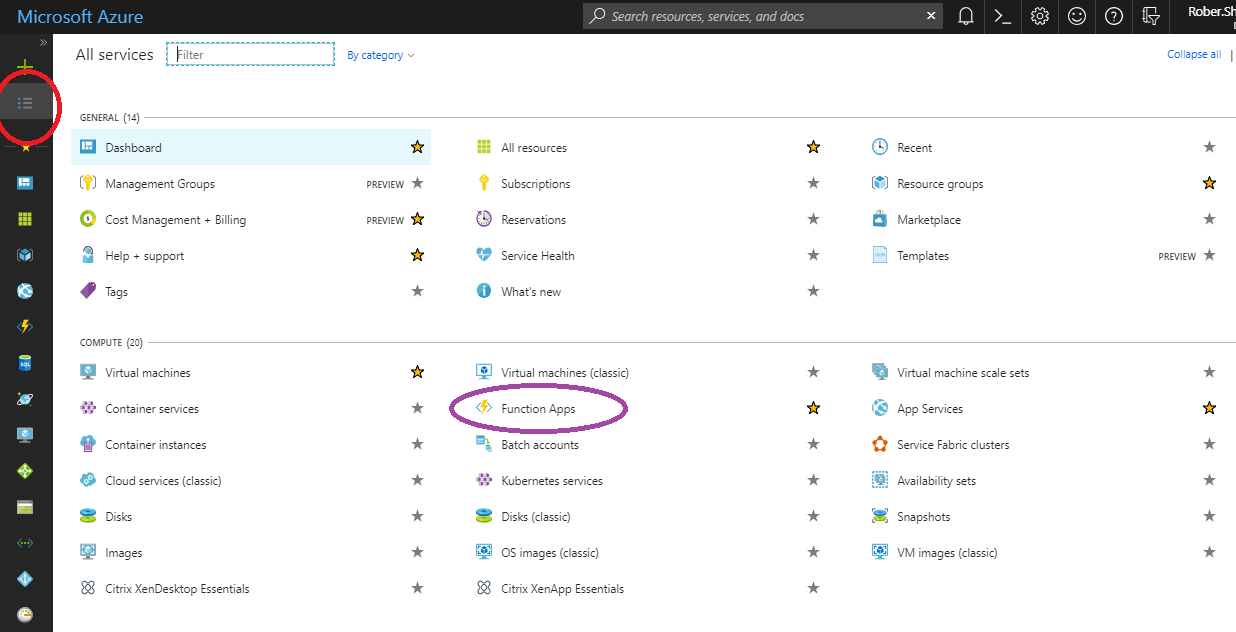Click the Dashboard icon in left sidebar
The width and height of the screenshot is (1236, 632).
click(x=26, y=183)
